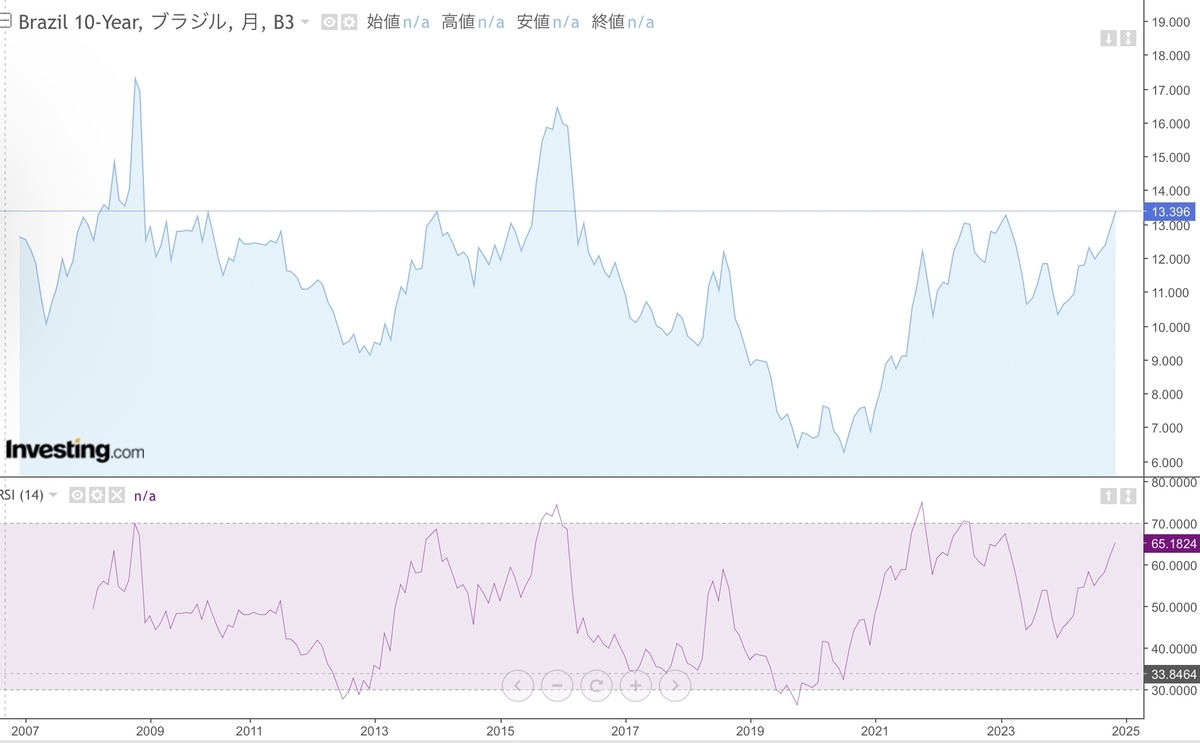Click the 2011 label on time axis

[250, 730]
